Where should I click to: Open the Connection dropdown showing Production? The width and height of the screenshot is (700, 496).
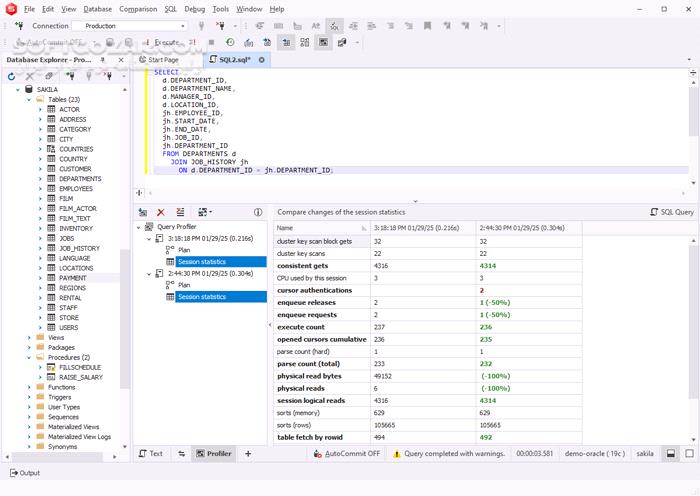130,26
